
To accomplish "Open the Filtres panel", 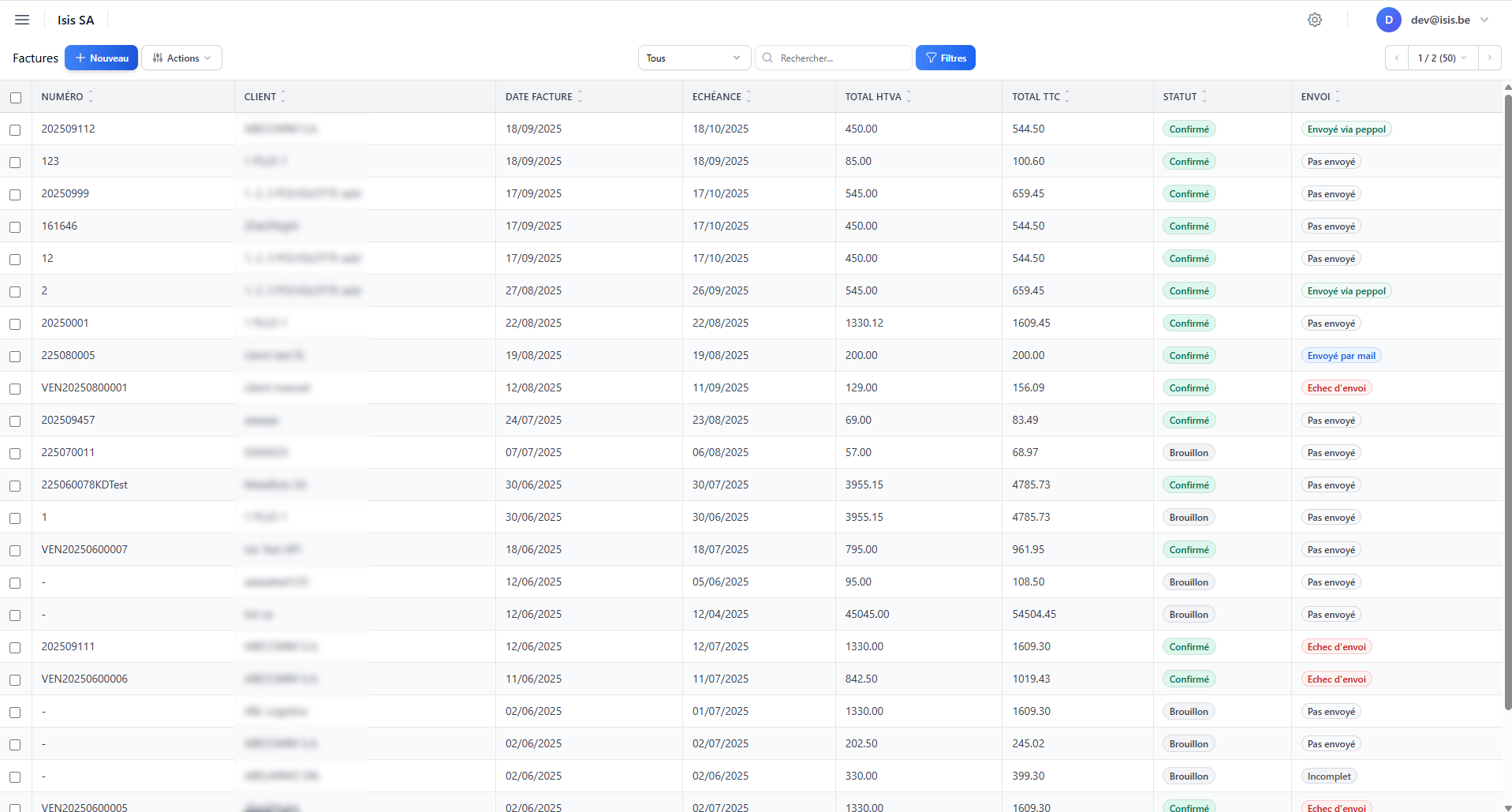I will (945, 58).
